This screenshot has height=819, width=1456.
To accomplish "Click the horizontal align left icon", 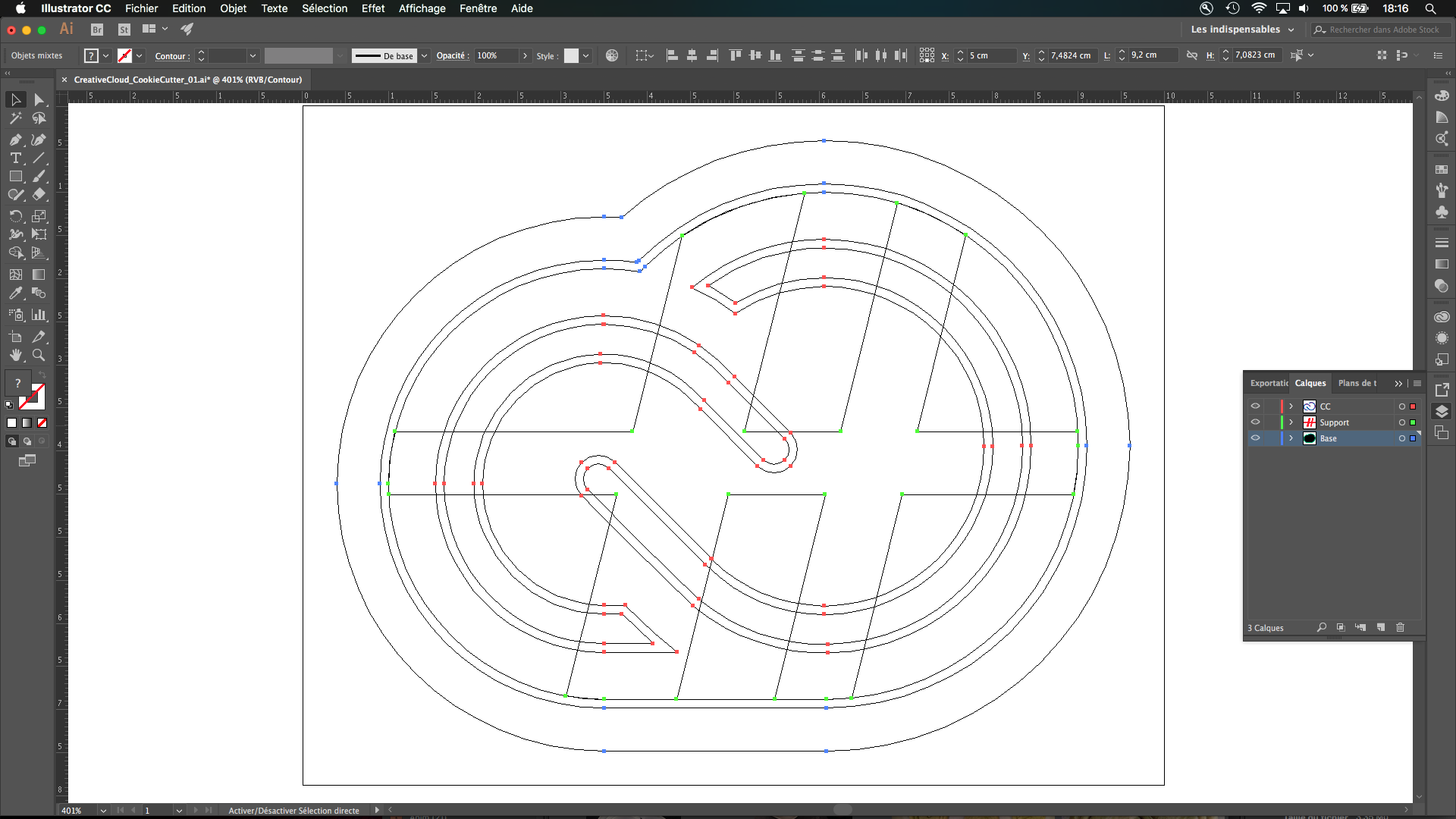I will [x=672, y=55].
